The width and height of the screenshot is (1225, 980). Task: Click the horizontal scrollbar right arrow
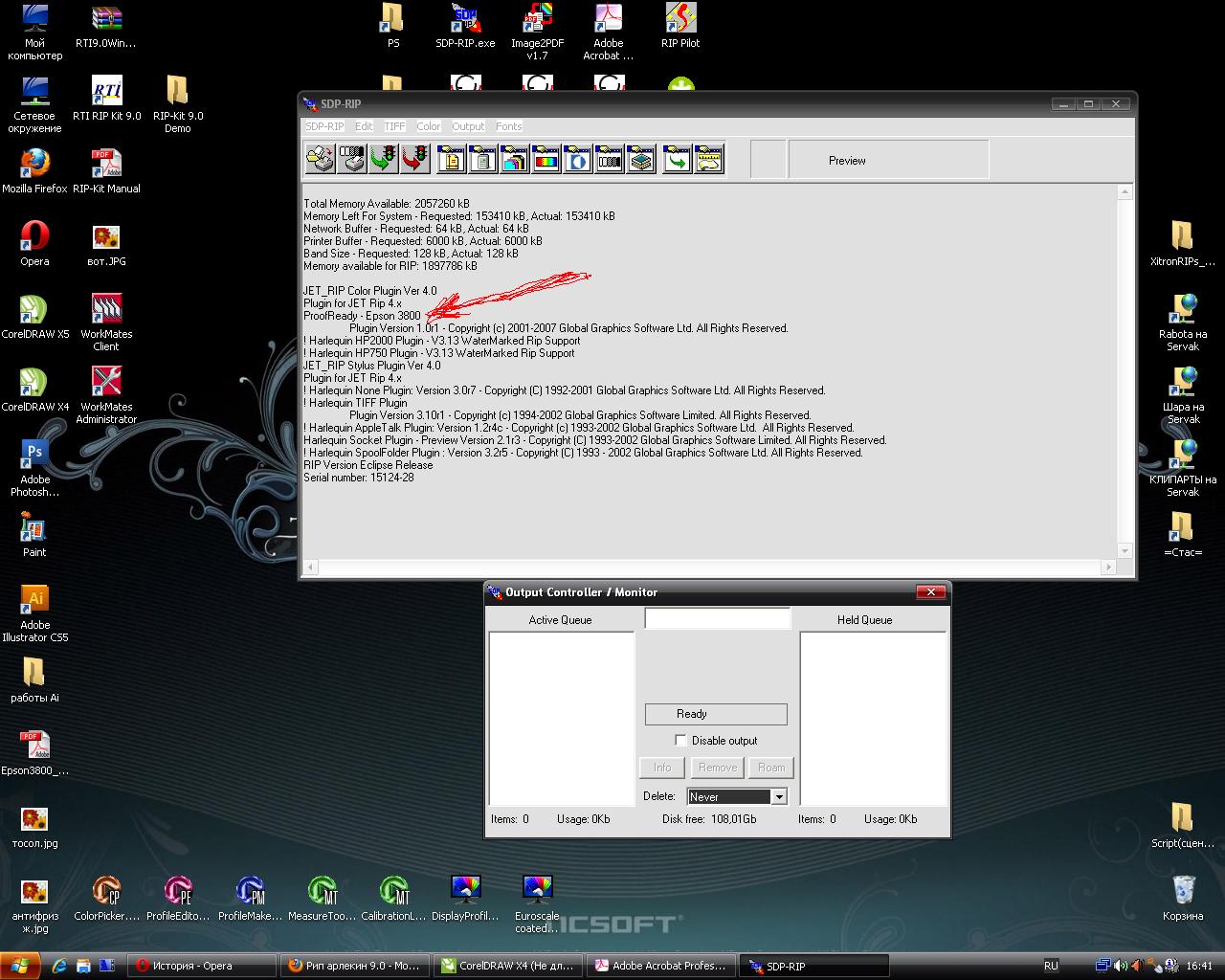[x=1109, y=567]
